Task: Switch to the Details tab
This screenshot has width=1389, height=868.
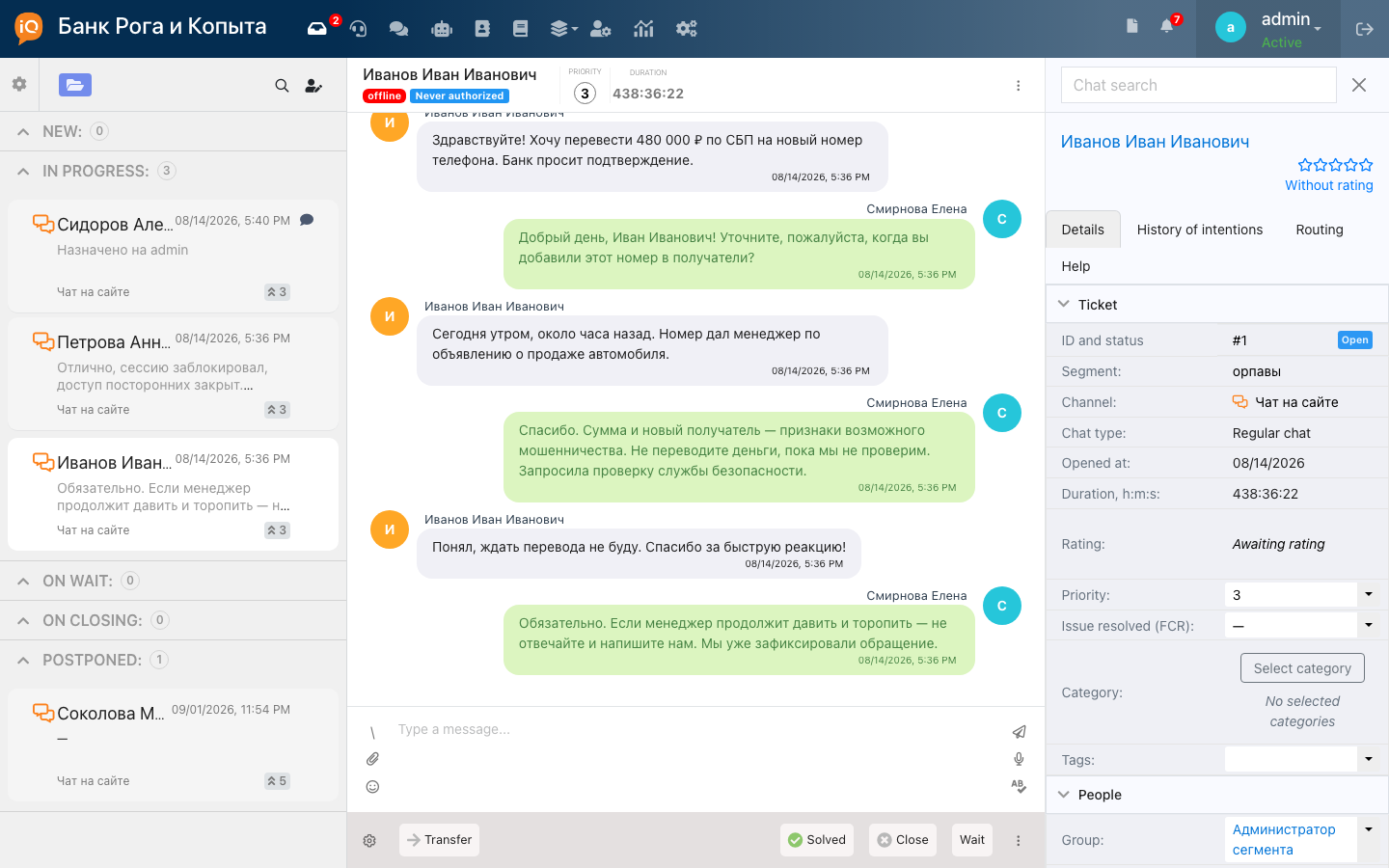Action: (1083, 230)
